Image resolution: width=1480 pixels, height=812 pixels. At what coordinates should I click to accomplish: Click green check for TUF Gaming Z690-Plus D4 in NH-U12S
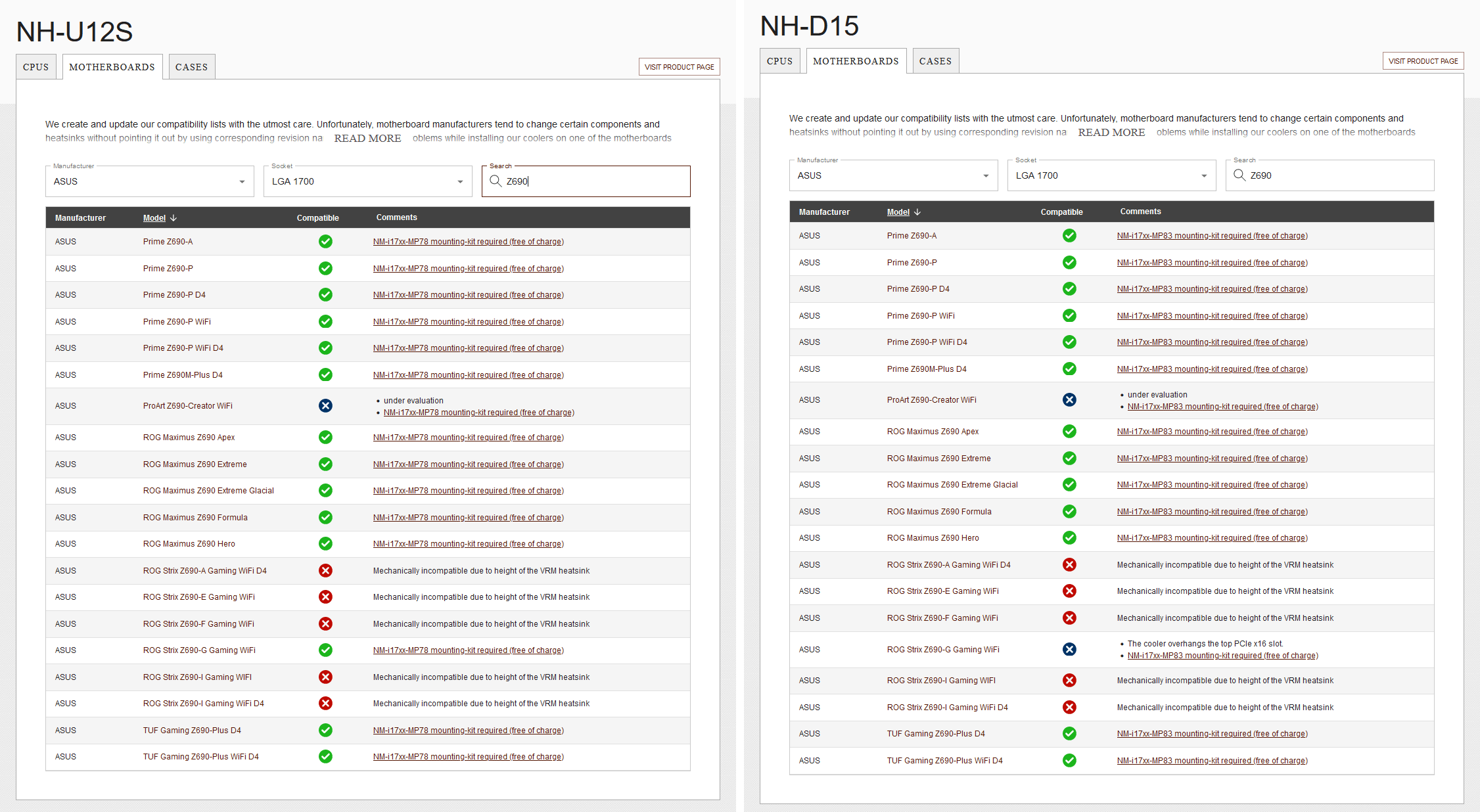(x=325, y=731)
